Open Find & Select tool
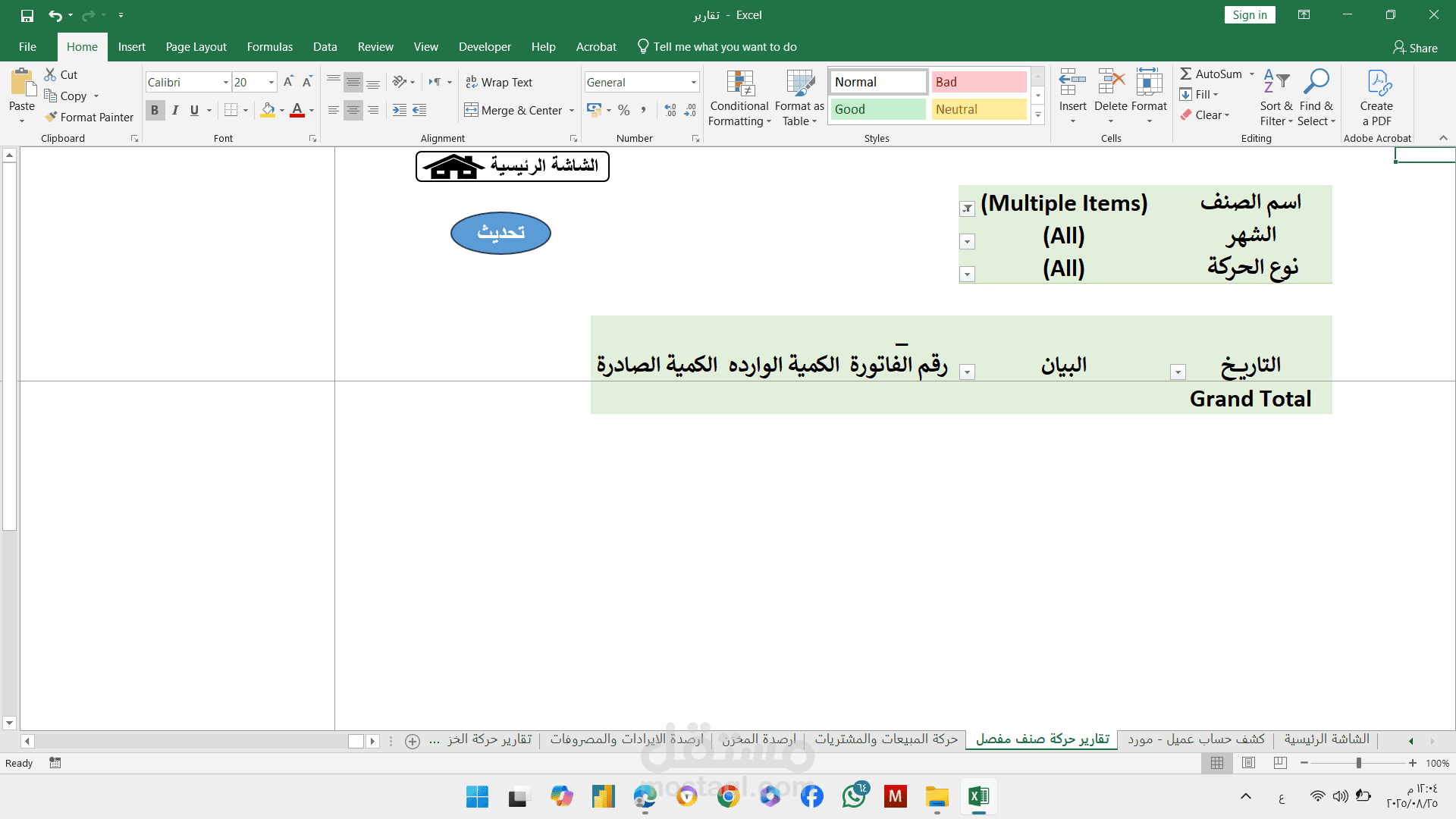1456x819 pixels. point(1316,99)
